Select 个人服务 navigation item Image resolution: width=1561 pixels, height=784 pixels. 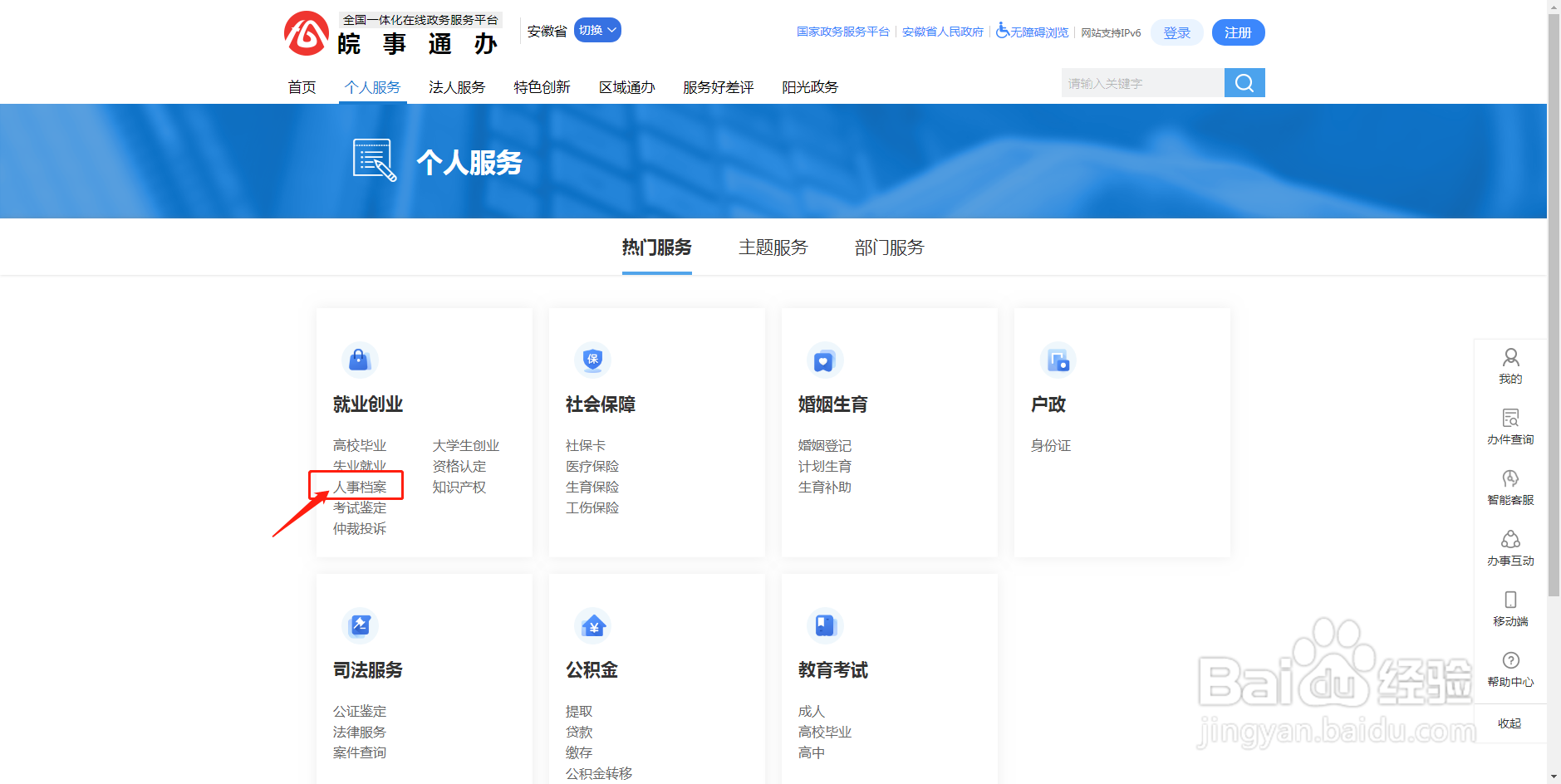pyautogui.click(x=372, y=87)
